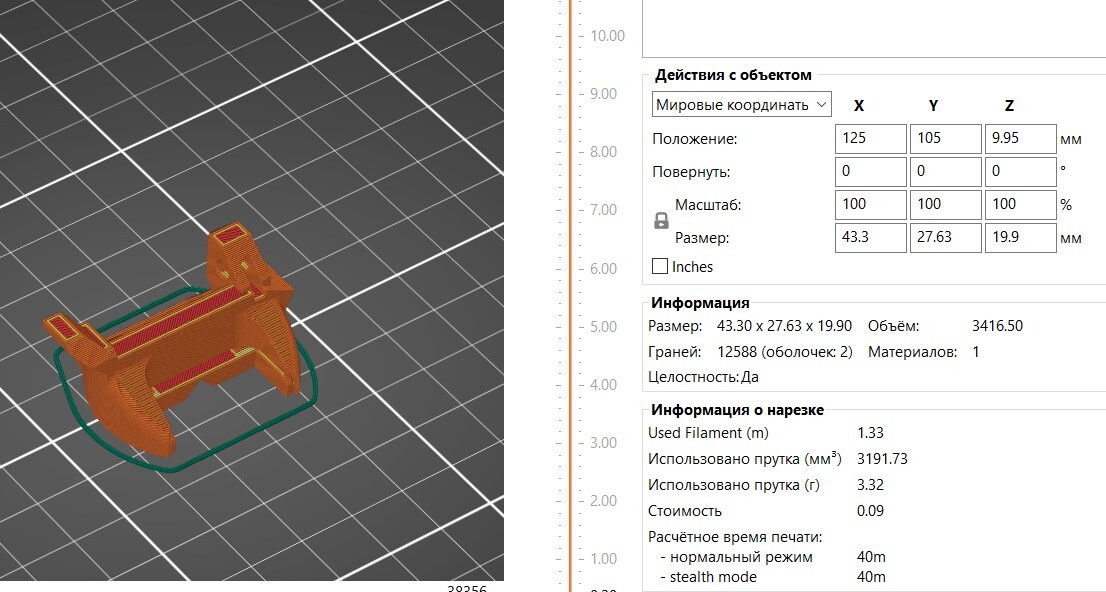
Task: Select the X position field showing 125
Action: (x=869, y=138)
